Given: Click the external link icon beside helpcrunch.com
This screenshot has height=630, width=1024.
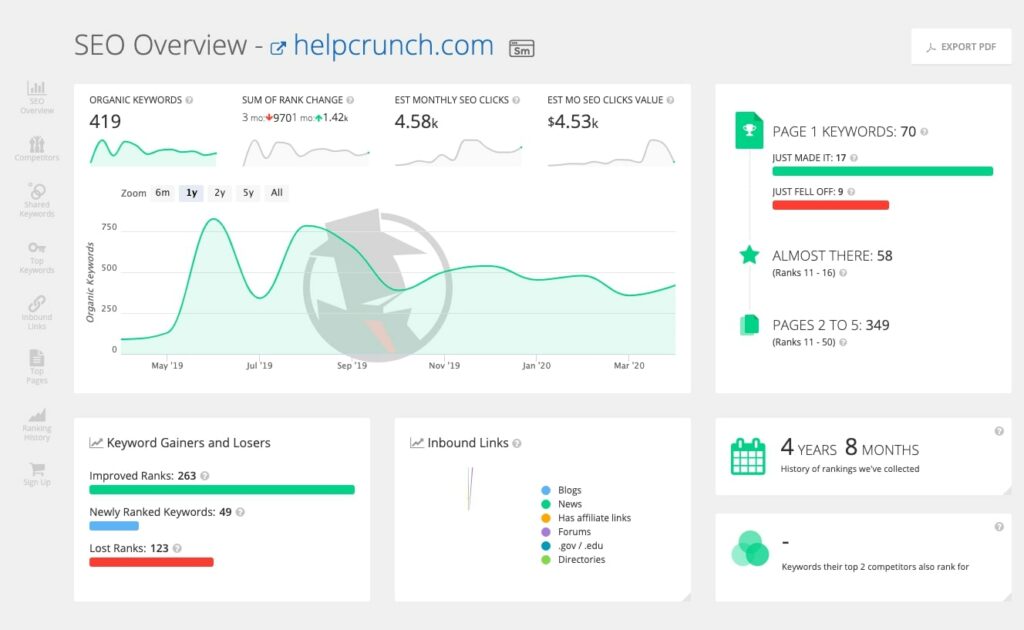Looking at the screenshot, I should tap(278, 48).
